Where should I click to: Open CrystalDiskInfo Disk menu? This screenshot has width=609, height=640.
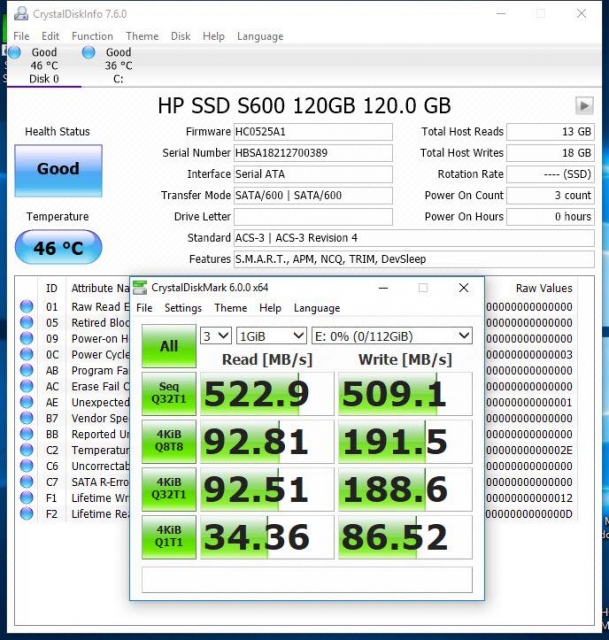coord(180,36)
